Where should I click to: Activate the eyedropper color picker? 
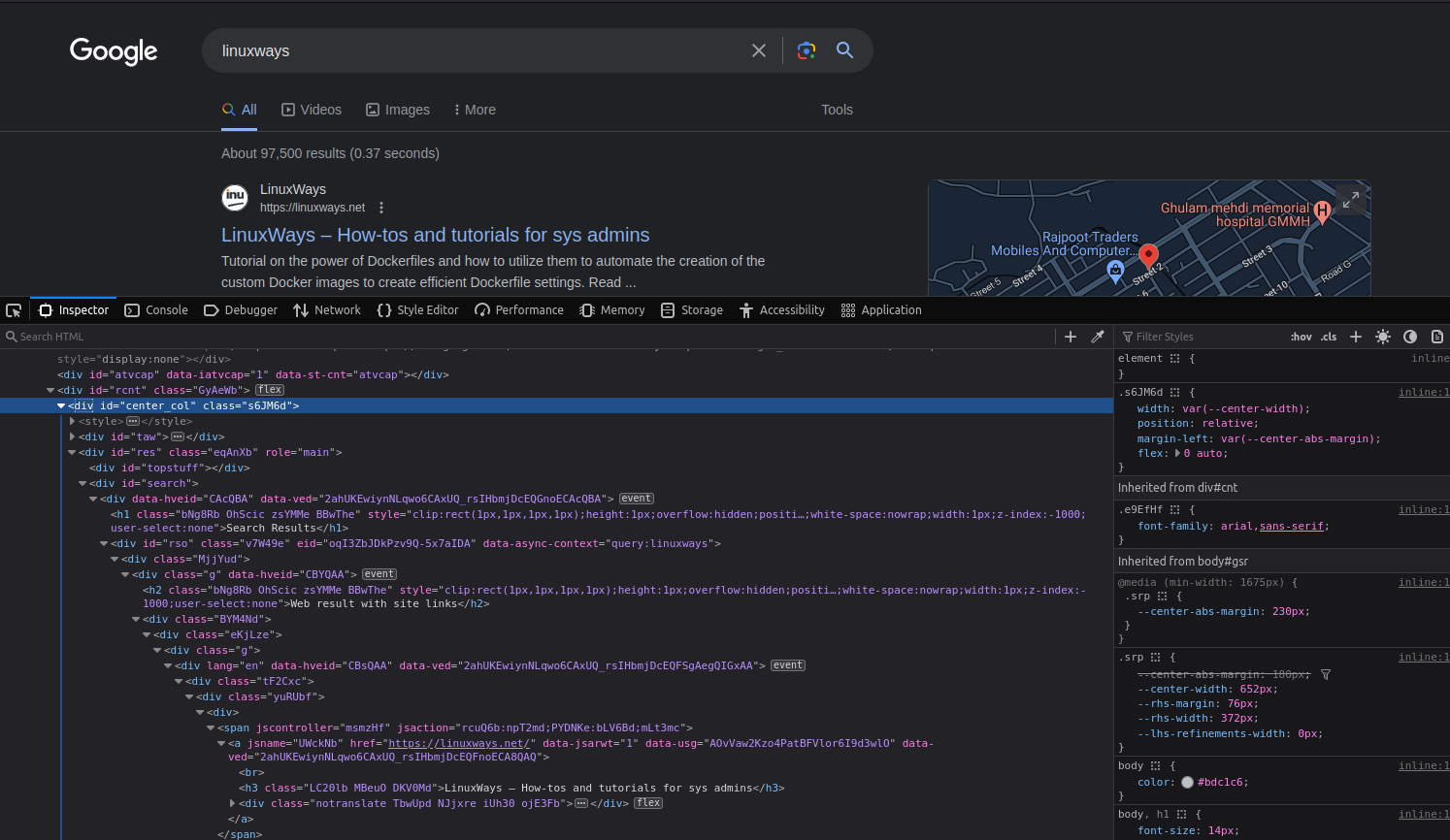click(1098, 337)
